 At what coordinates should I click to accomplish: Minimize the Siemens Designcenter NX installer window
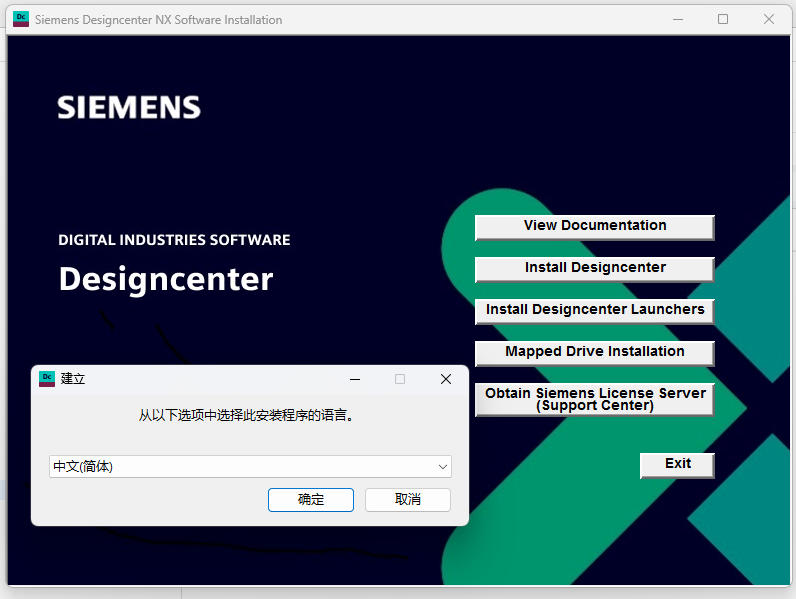(678, 19)
